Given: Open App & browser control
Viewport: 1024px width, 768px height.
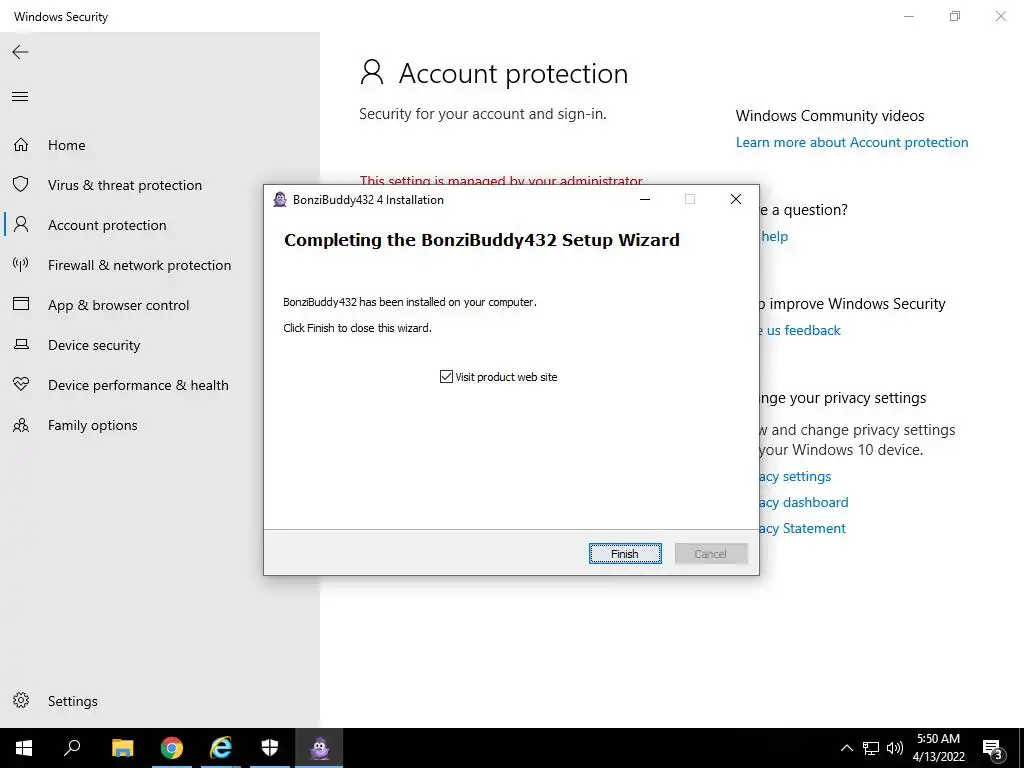Looking at the screenshot, I should point(118,305).
